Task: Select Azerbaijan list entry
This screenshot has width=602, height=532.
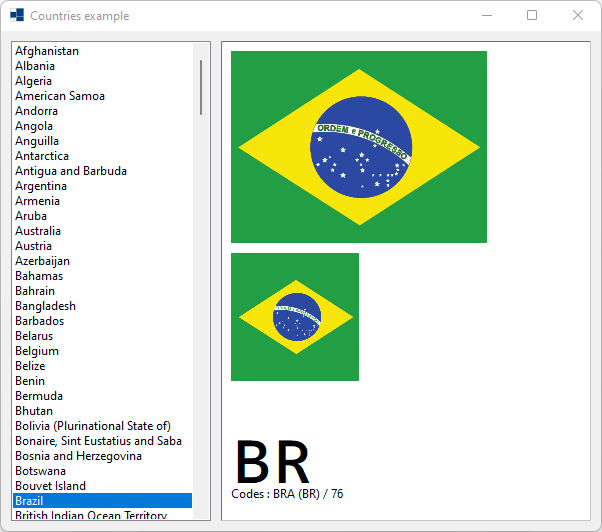Action: point(103,261)
